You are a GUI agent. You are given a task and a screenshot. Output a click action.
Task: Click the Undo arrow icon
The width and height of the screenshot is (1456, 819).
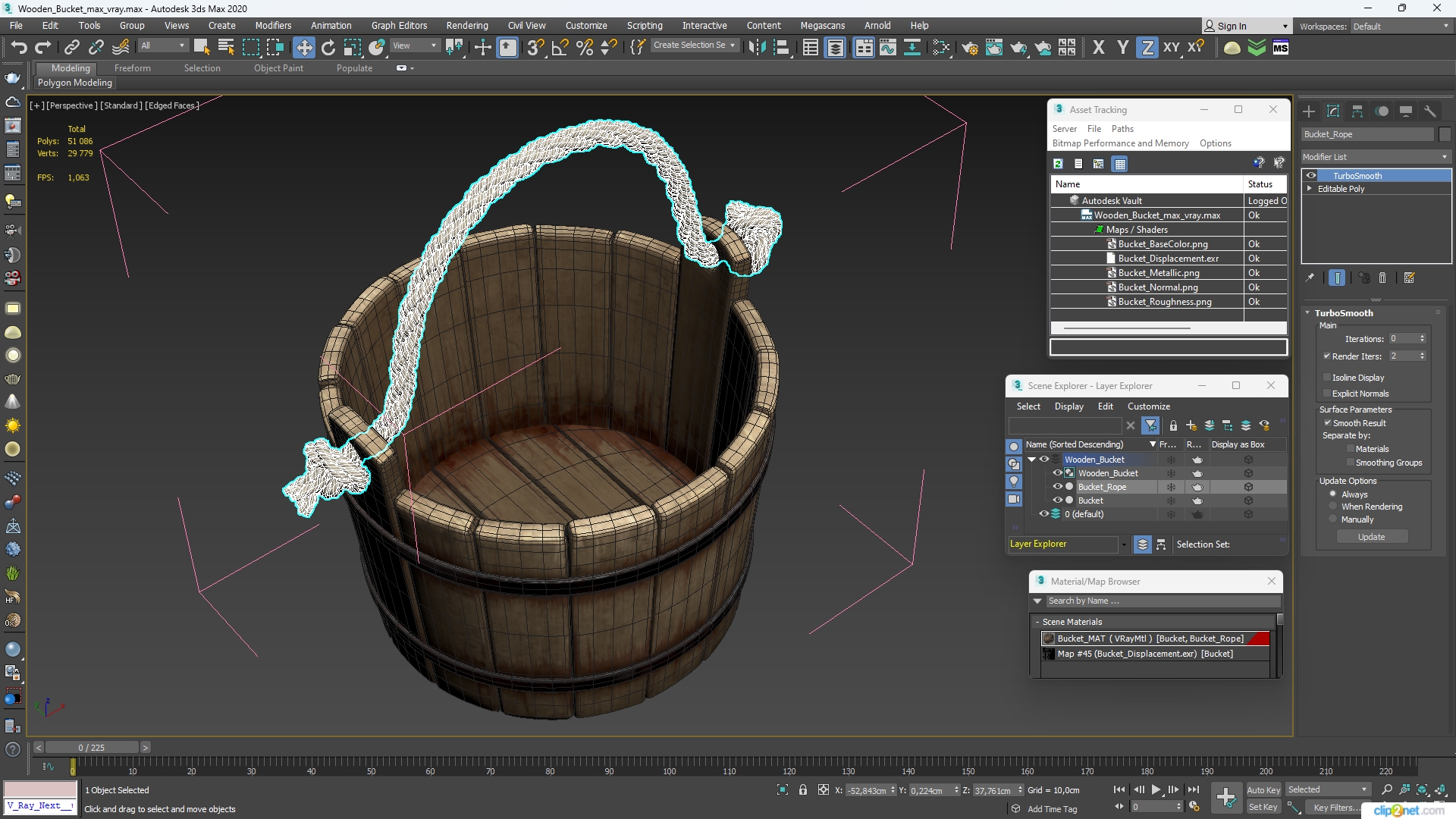tap(18, 48)
